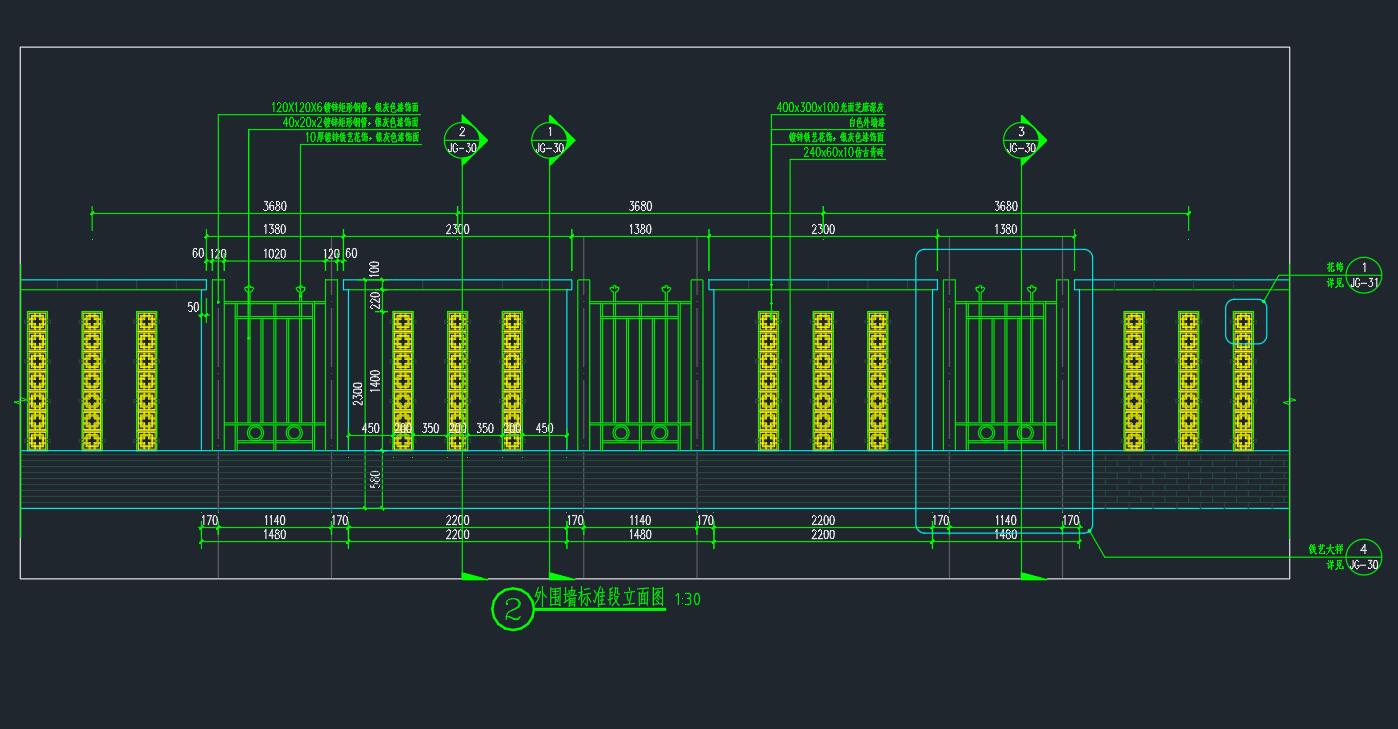1398x729 pixels.
Task: Select detail callout circle 1 JG-31
Action: tap(1364, 275)
